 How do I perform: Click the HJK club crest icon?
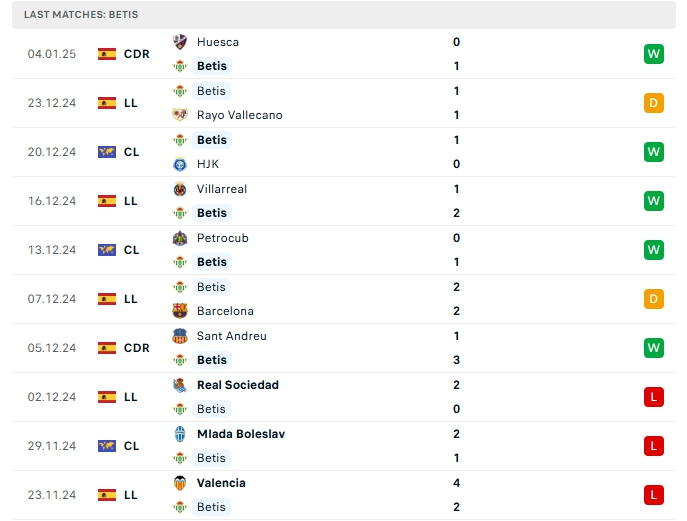click(180, 164)
